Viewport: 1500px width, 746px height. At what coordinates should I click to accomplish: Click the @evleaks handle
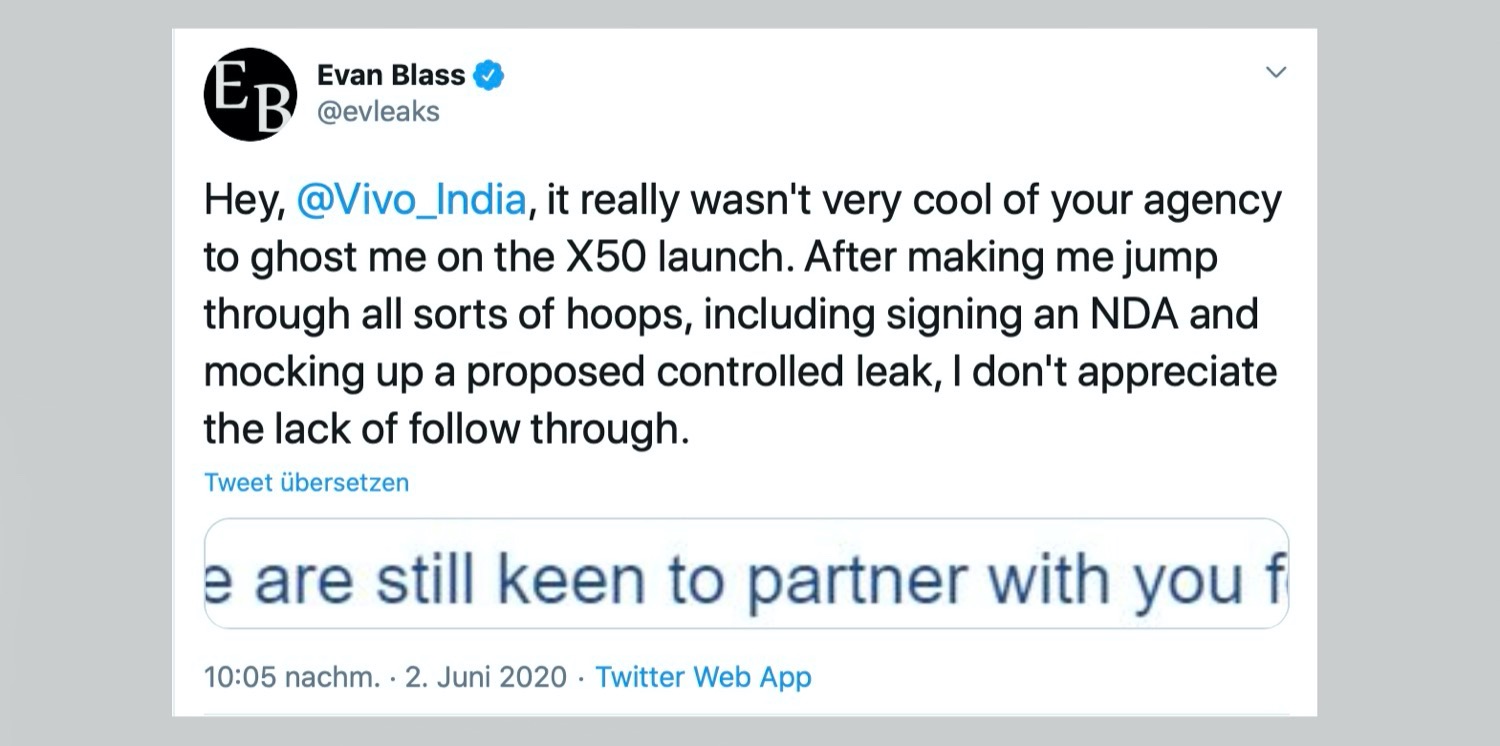pos(378,111)
